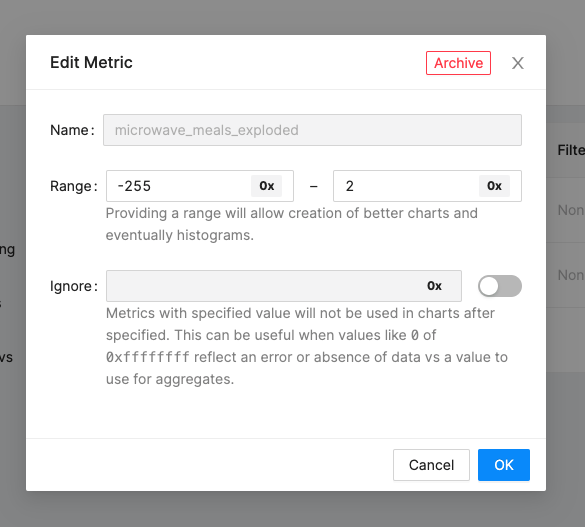
Task: Focus the range maximum field showing 2
Action: (x=406, y=186)
